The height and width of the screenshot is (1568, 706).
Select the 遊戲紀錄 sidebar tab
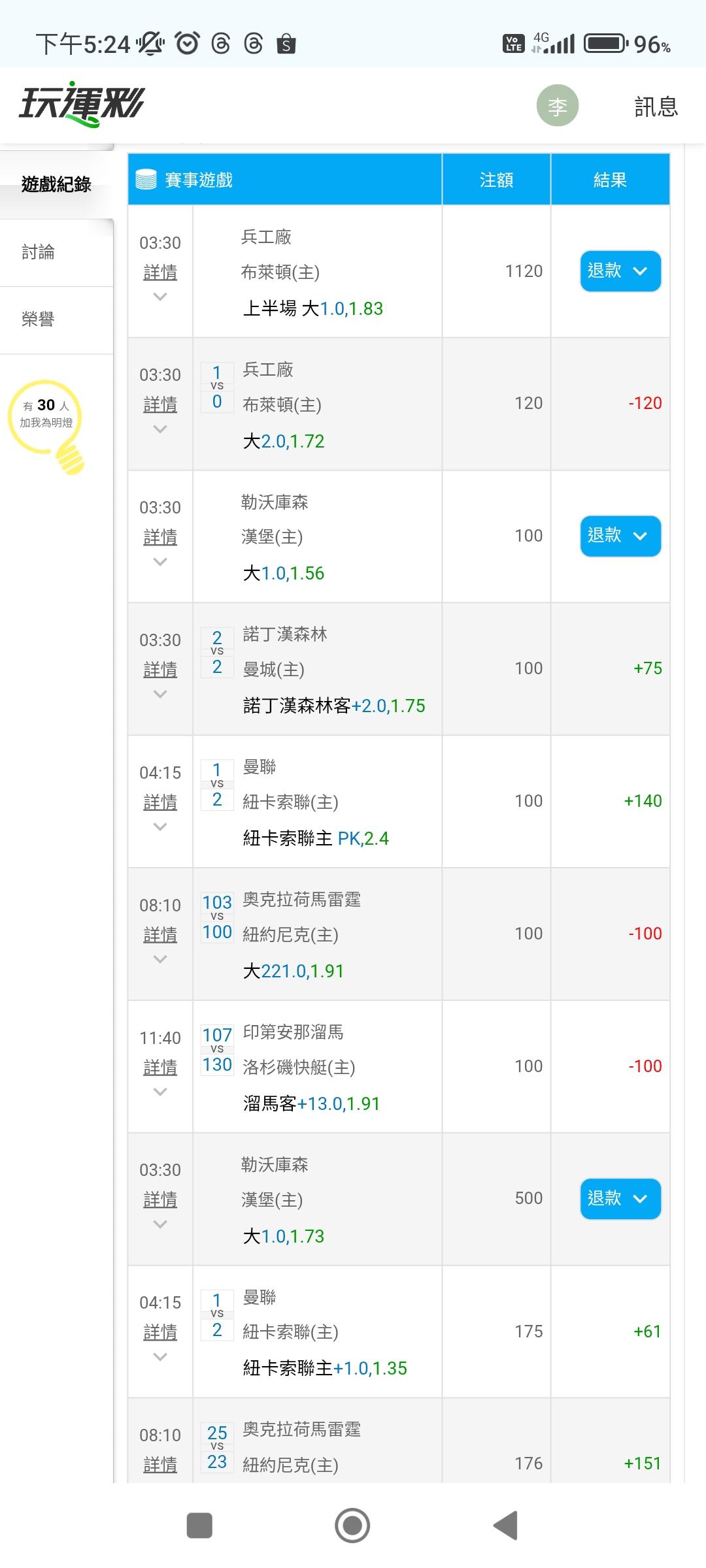pos(56,185)
